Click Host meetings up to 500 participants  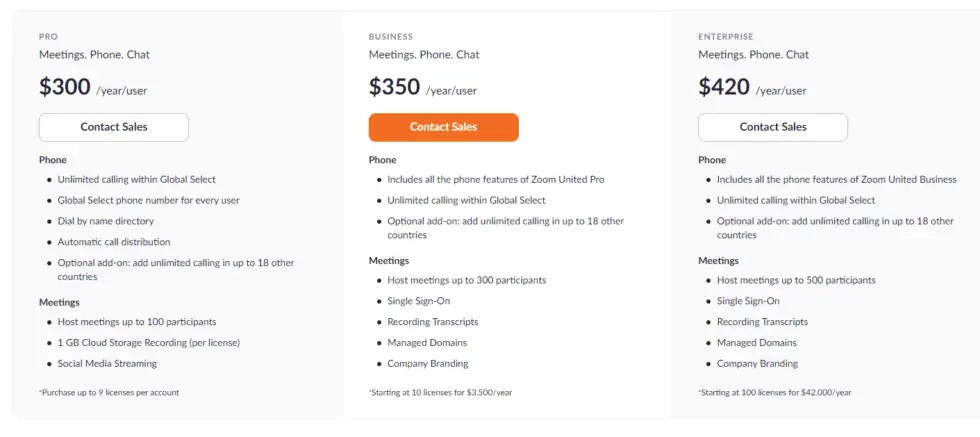pyautogui.click(x=796, y=280)
